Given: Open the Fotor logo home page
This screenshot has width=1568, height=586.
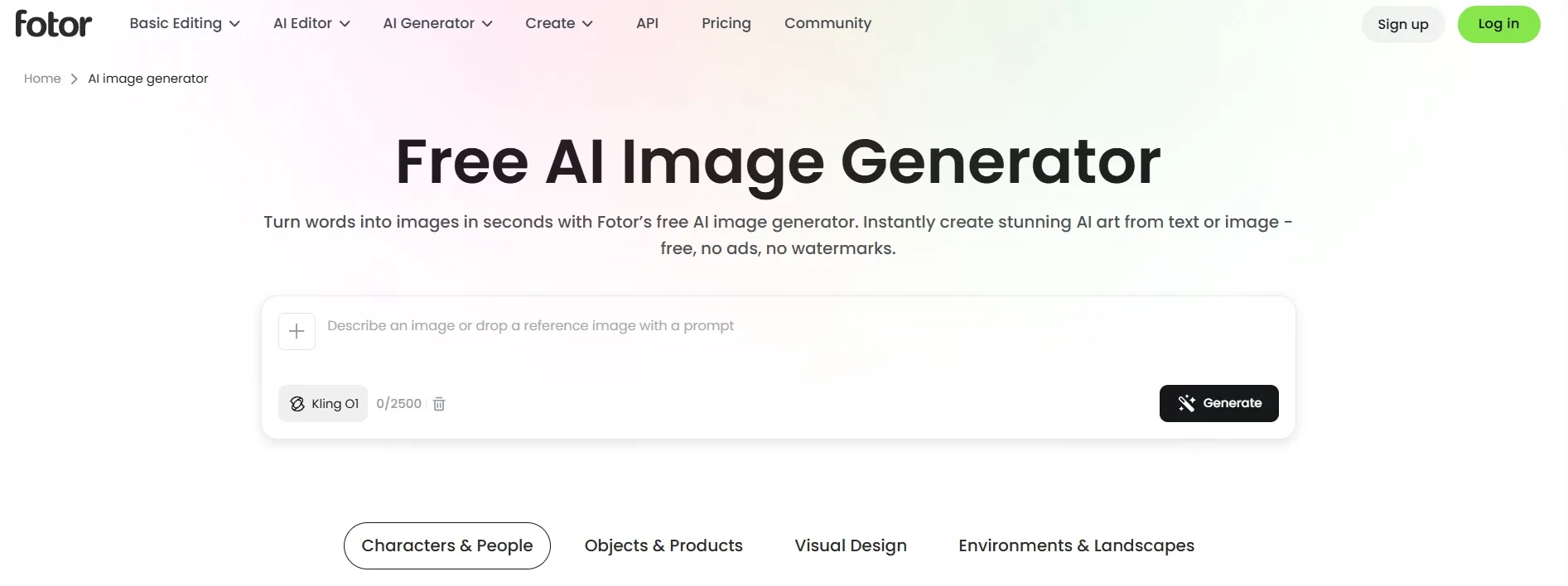Looking at the screenshot, I should point(53,24).
